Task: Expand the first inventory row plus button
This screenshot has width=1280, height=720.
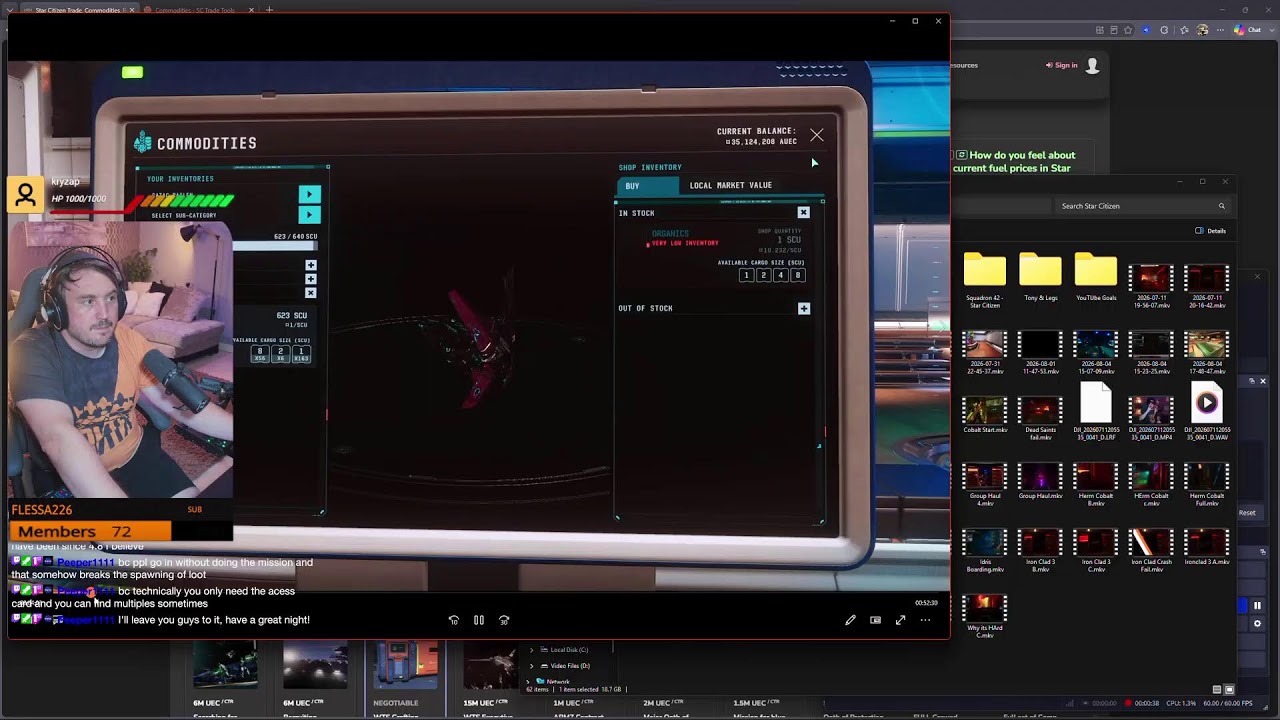Action: click(311, 266)
